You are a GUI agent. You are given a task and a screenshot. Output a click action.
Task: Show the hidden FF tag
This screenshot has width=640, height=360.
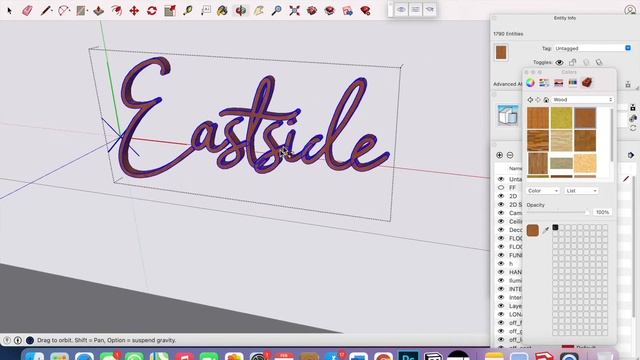point(501,188)
